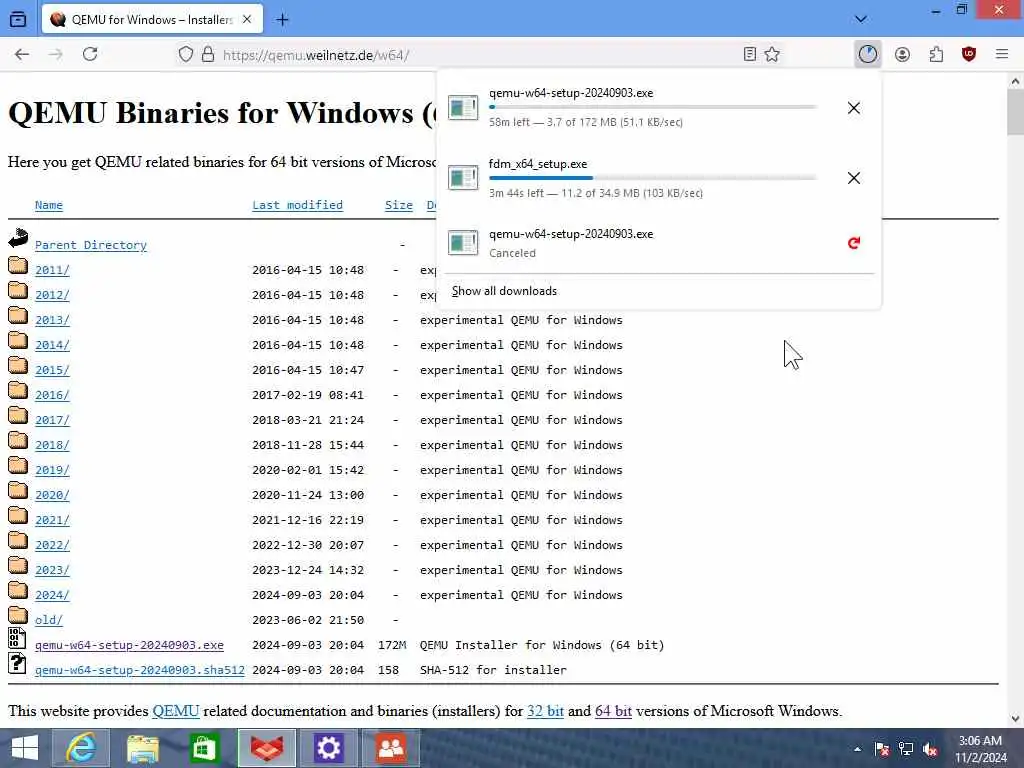The height and width of the screenshot is (768, 1024).
Task: Click the page's vertical scrollbar thumb
Action: coord(1015,112)
